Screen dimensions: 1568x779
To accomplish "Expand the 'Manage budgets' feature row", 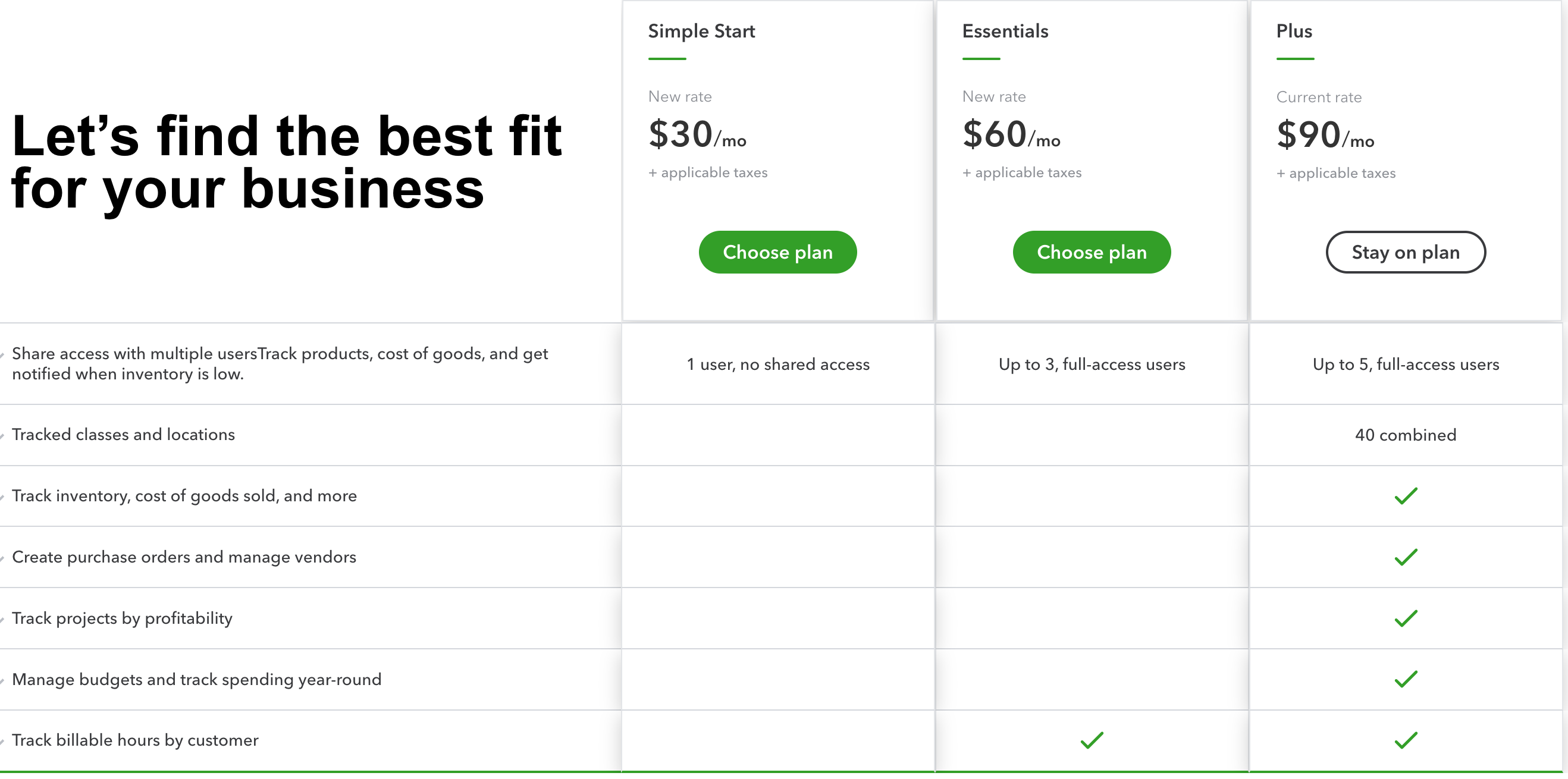I will (3, 680).
